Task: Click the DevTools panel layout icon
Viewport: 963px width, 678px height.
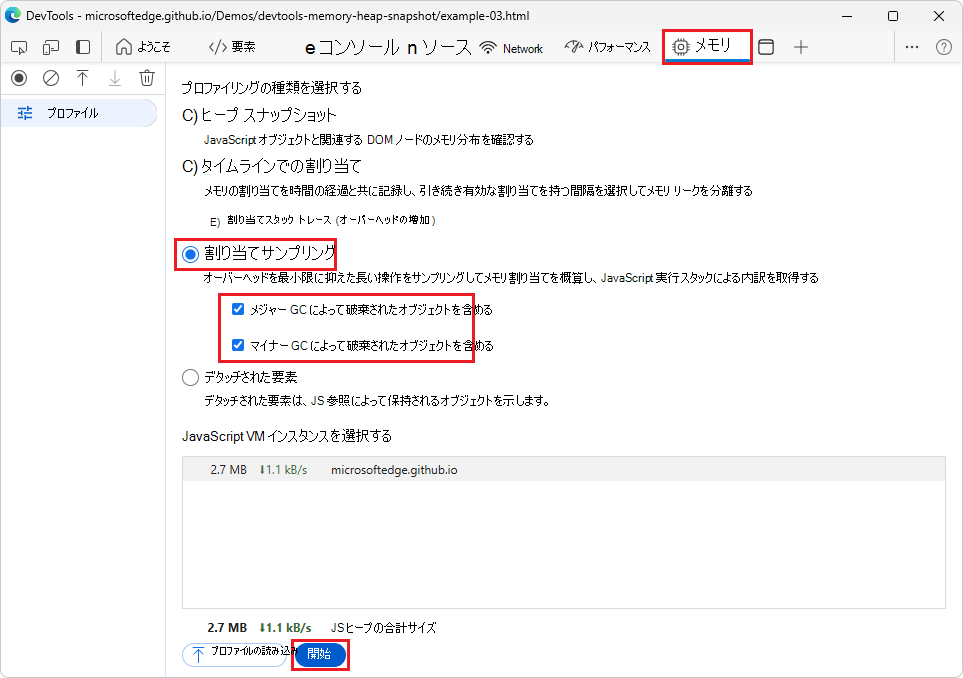Action: pos(83,46)
